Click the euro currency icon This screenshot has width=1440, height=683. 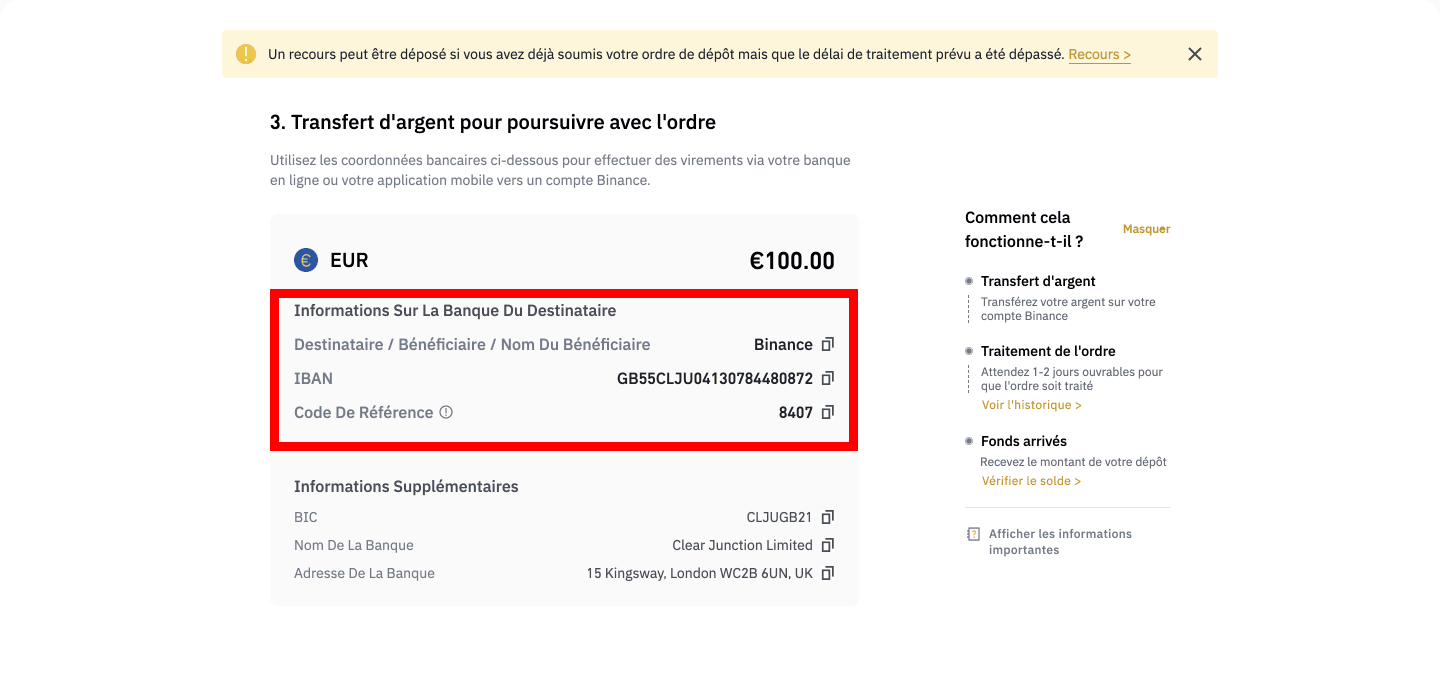click(x=306, y=261)
